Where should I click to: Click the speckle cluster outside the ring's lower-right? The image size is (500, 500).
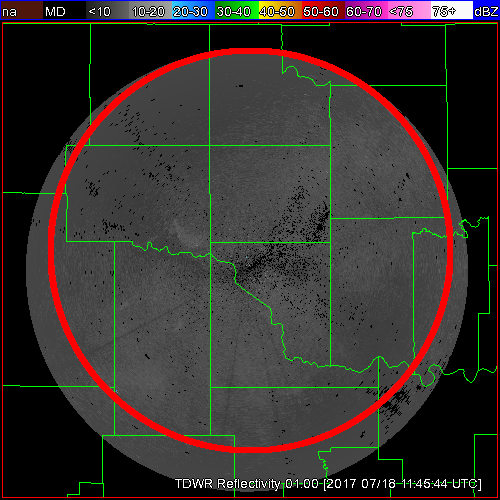click(x=397, y=400)
